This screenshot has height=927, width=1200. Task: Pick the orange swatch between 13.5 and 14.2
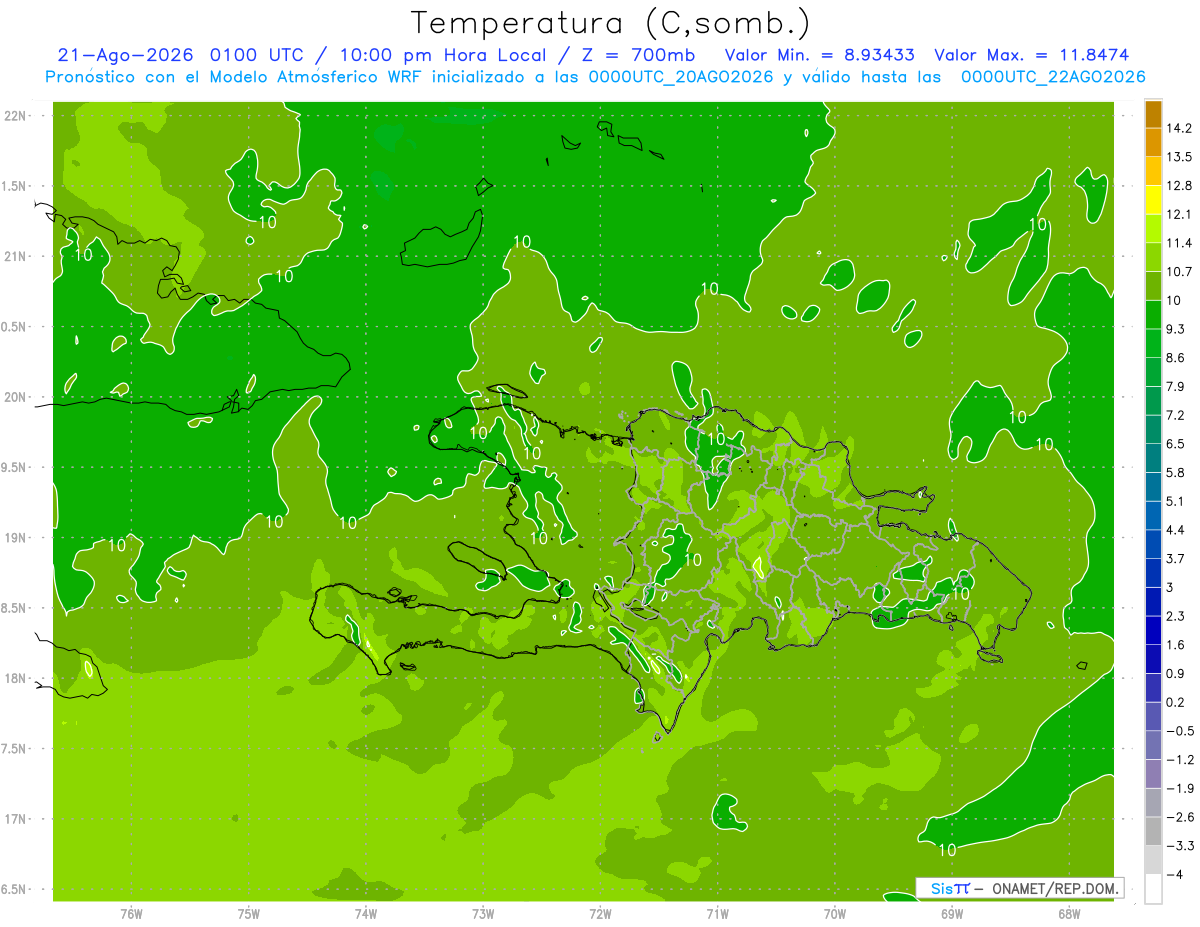(1153, 142)
